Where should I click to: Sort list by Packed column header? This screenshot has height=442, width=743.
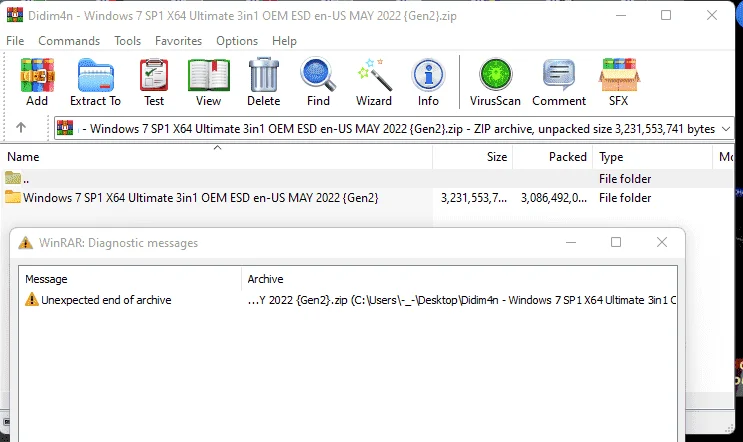point(553,157)
